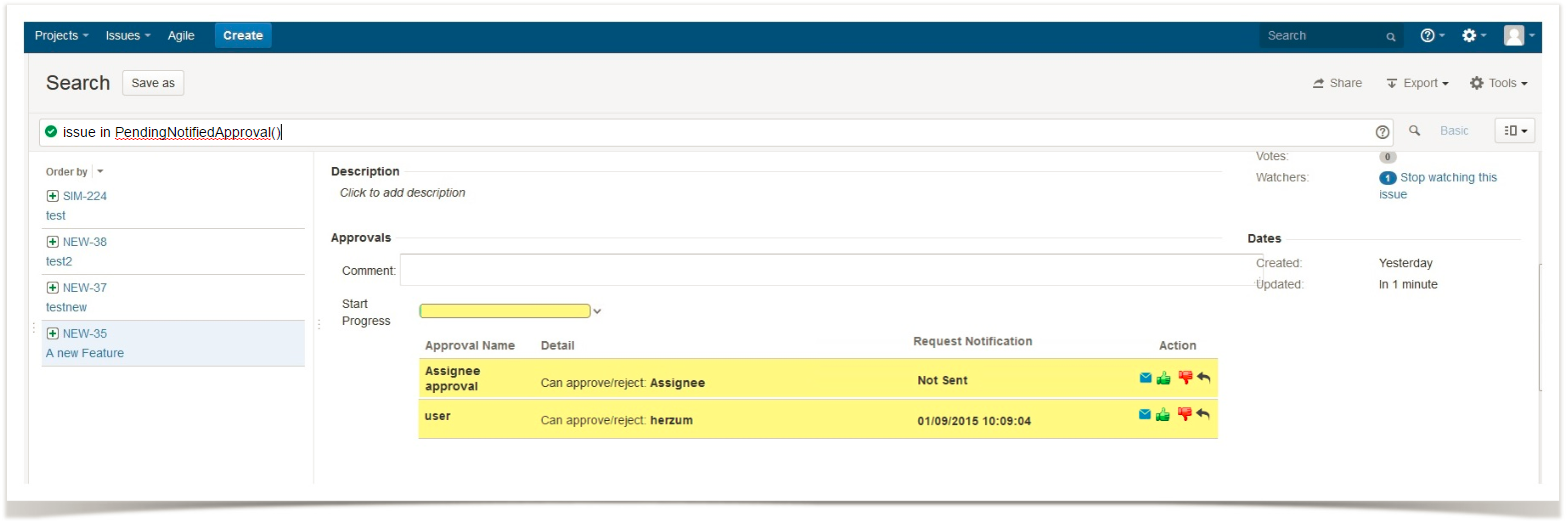Click the reset arrow icon in user row
The image size is (1568, 527).
click(x=1203, y=414)
